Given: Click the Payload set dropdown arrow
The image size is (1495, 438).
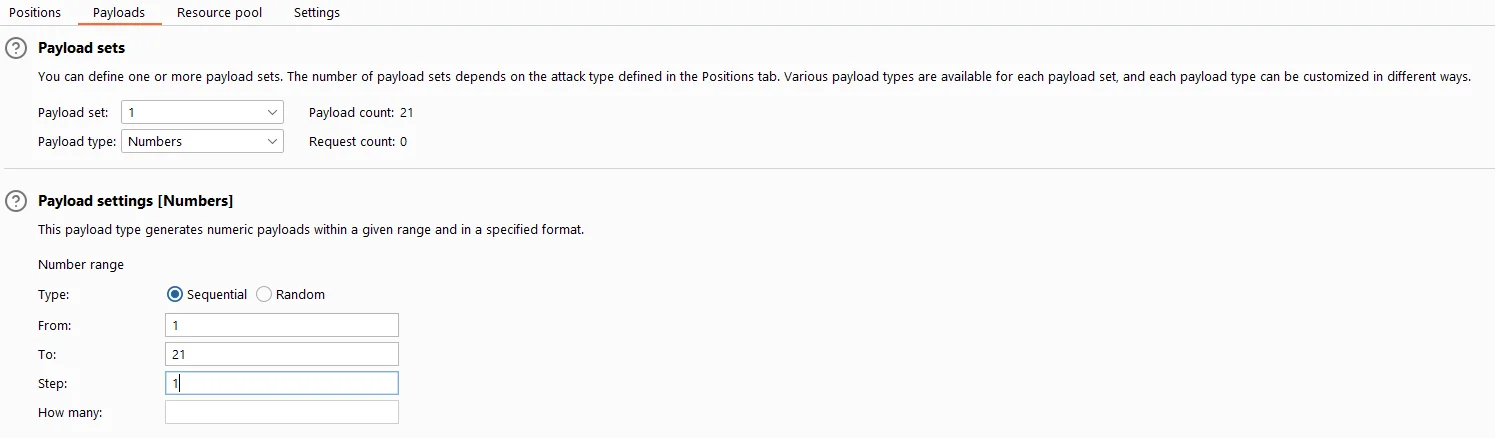Looking at the screenshot, I should (272, 112).
